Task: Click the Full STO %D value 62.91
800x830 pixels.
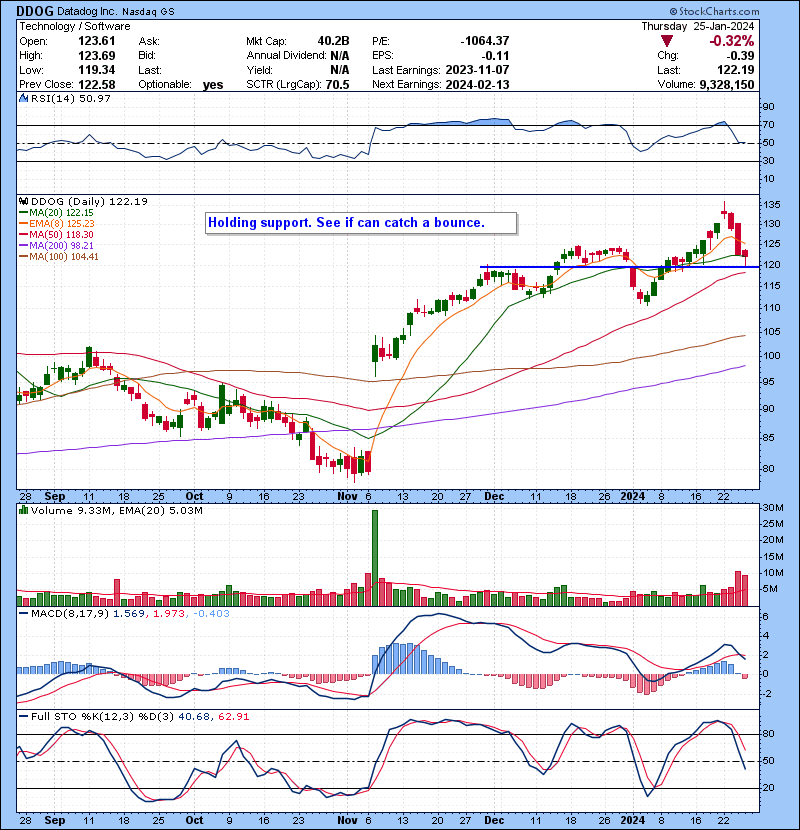Action: [x=233, y=717]
